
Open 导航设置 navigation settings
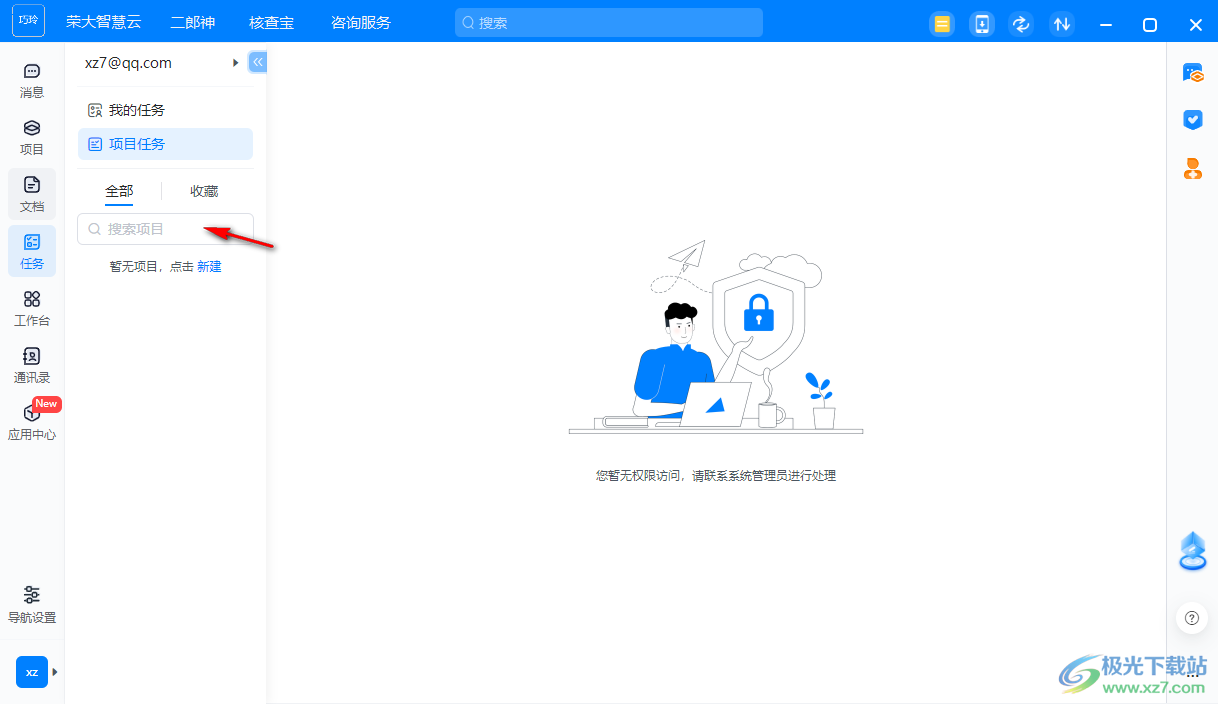pyautogui.click(x=32, y=606)
